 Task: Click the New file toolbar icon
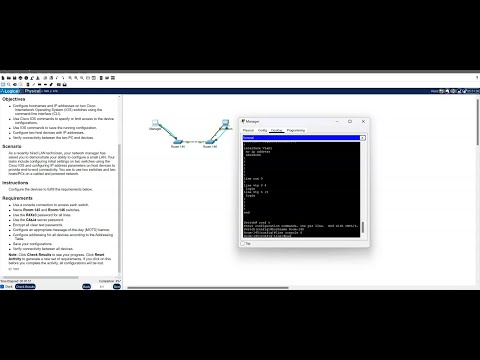[x=3, y=78]
